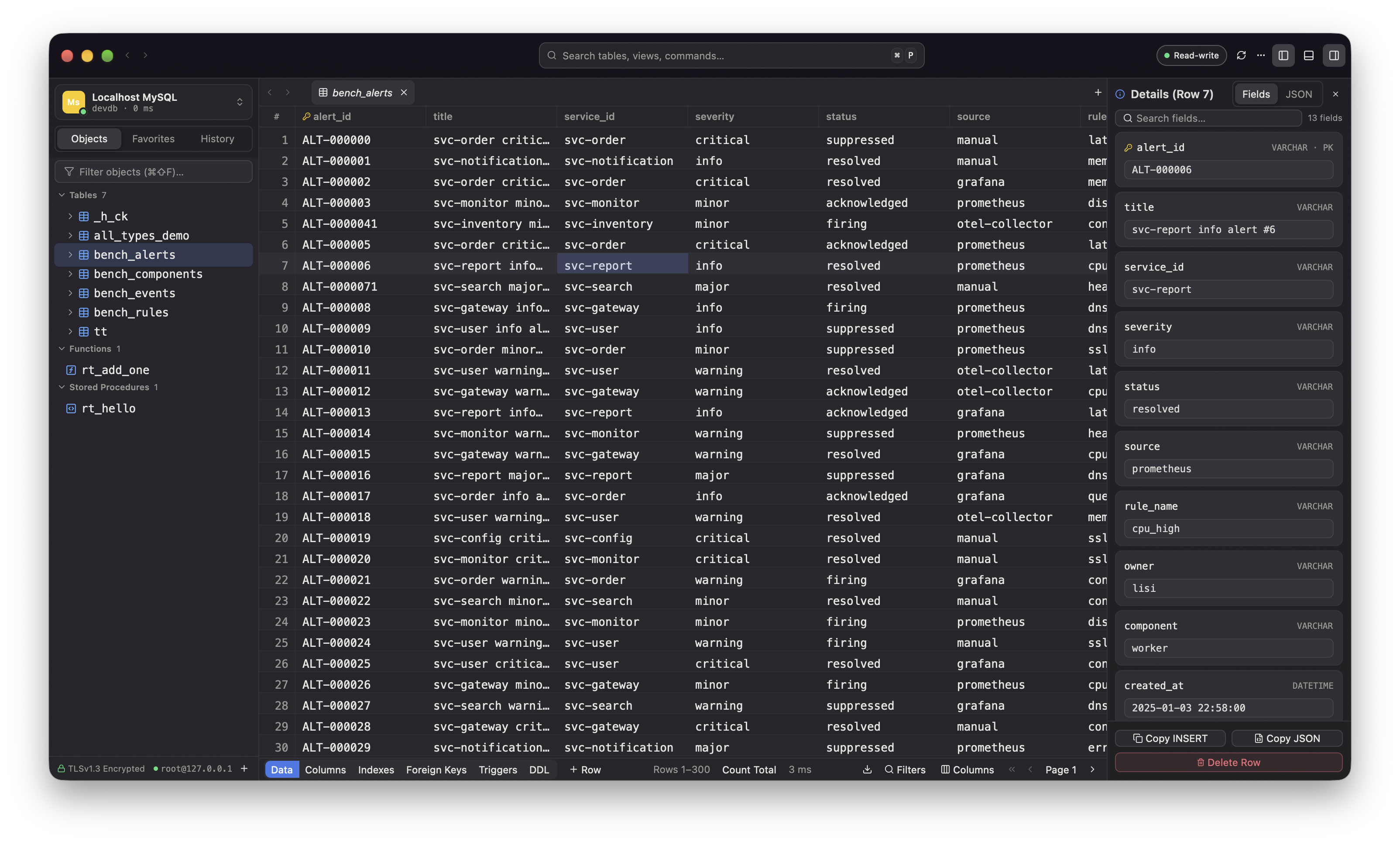Click Delete Row button

1228,763
